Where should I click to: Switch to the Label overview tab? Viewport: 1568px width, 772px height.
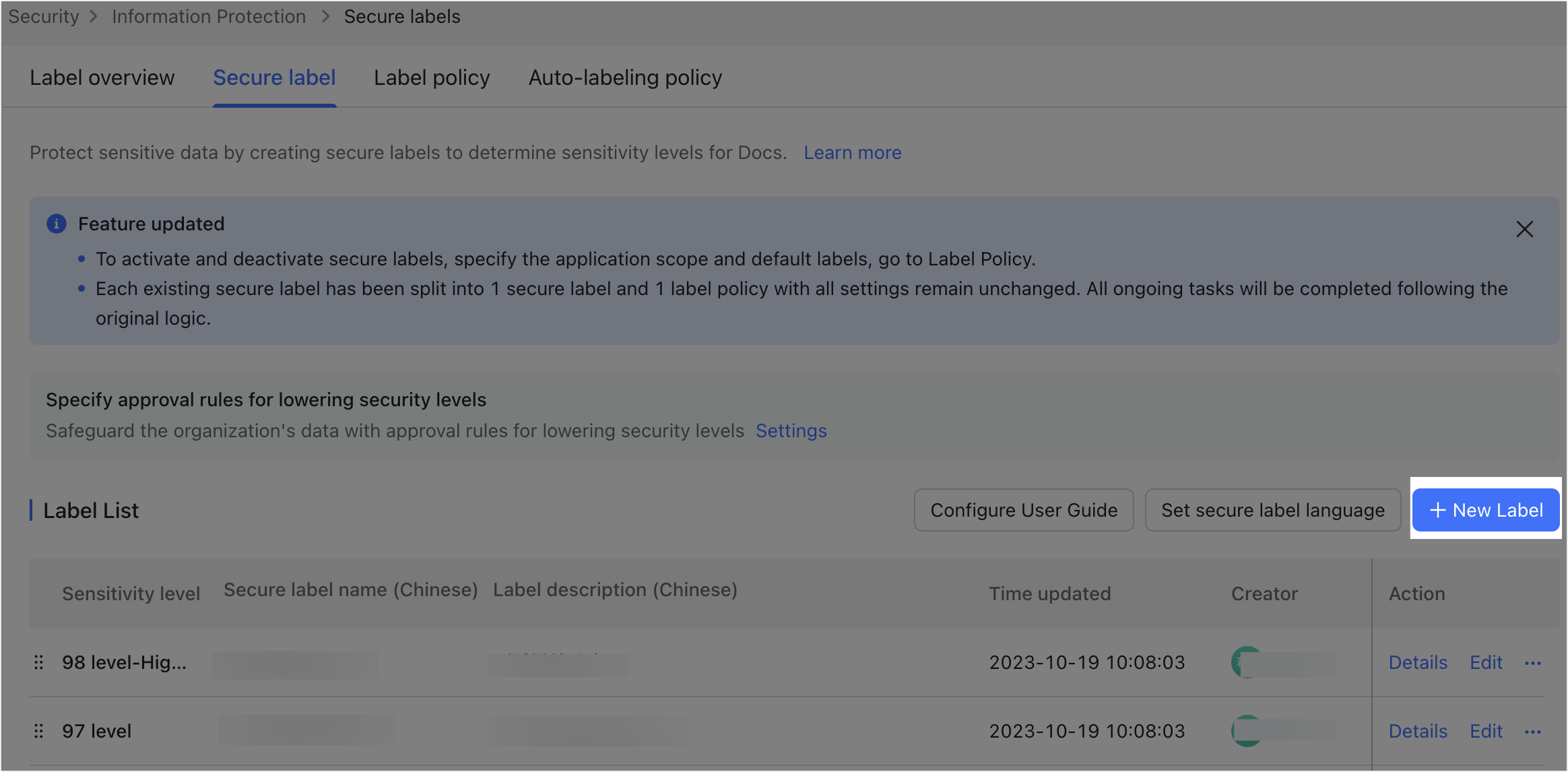click(x=102, y=77)
